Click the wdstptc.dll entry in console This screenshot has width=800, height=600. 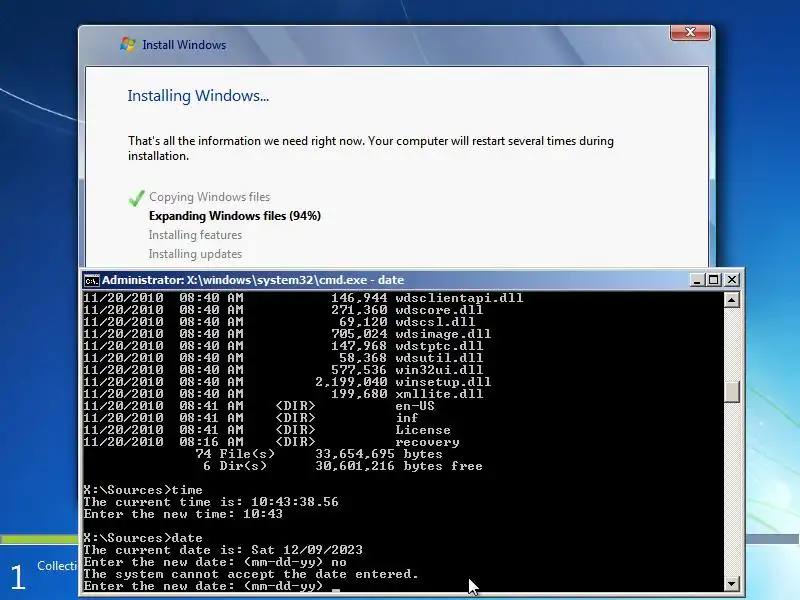point(283,346)
